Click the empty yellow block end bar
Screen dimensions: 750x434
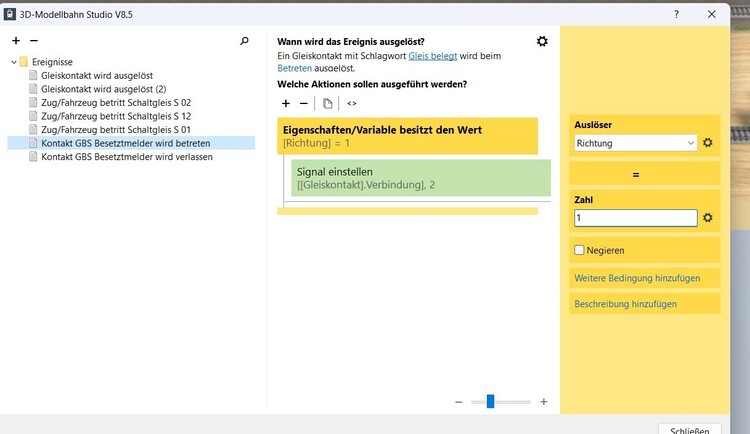408,211
